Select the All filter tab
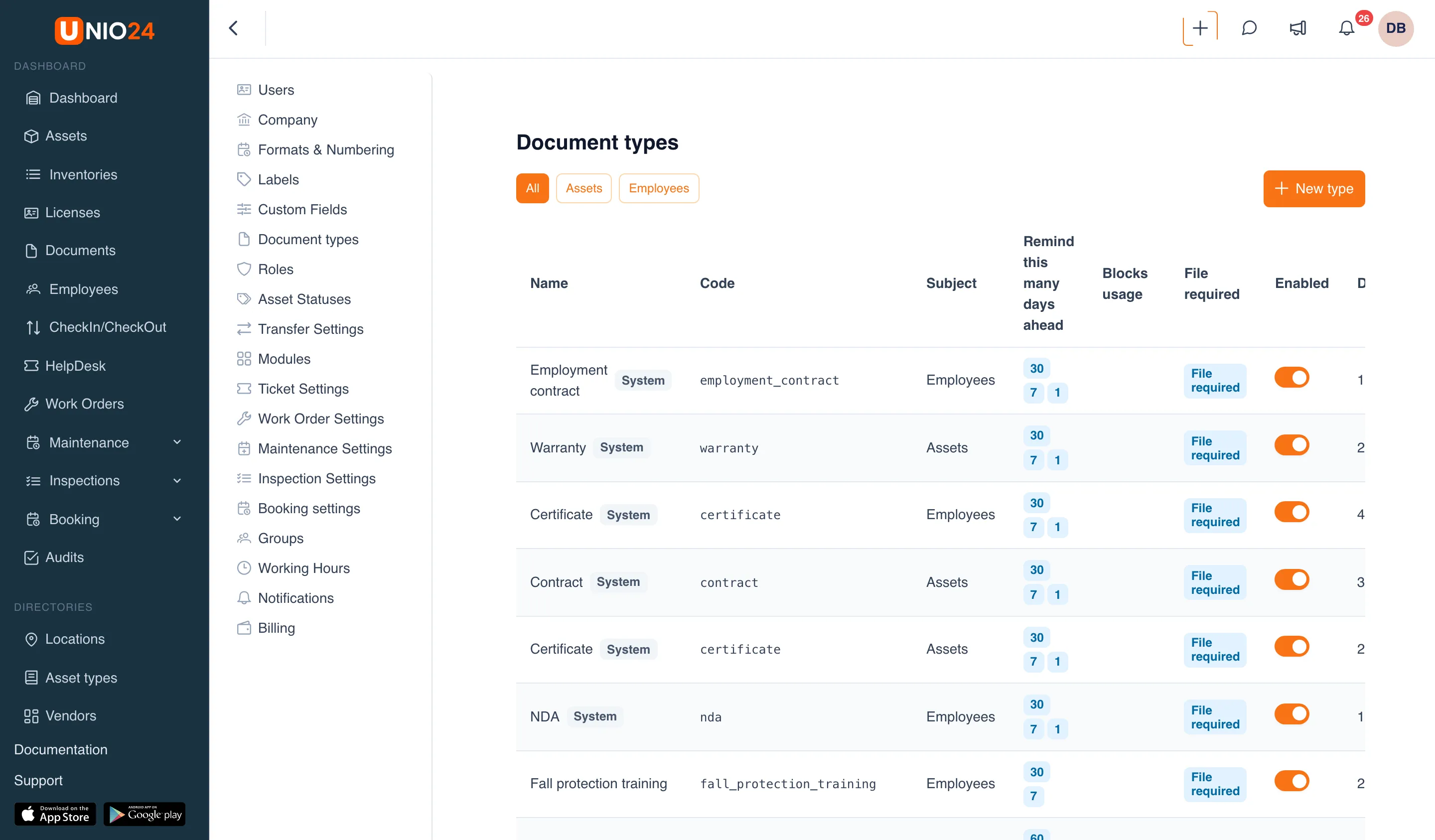Image resolution: width=1435 pixels, height=840 pixels. click(533, 188)
